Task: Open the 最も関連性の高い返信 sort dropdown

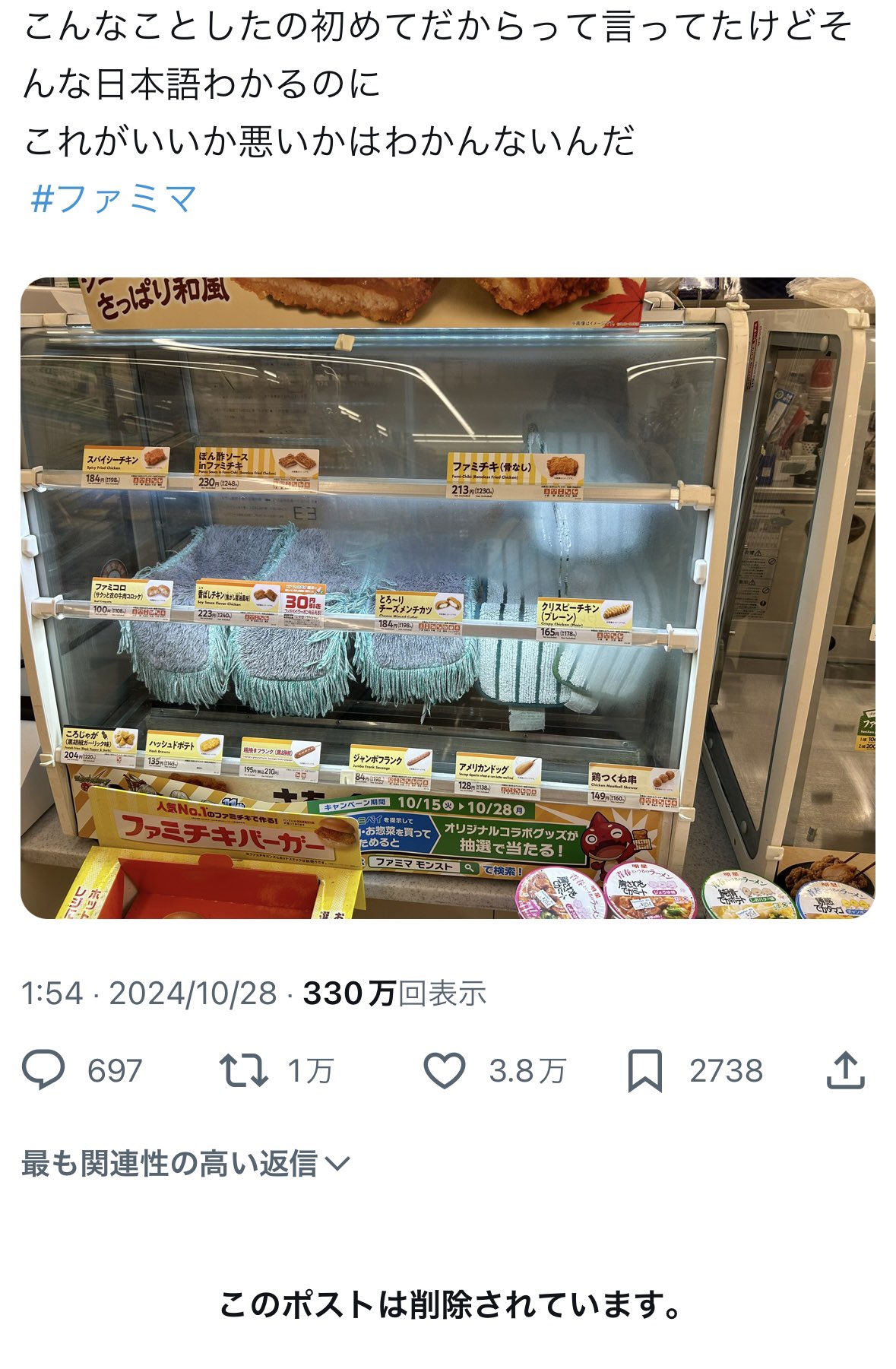Action: coord(185,1164)
